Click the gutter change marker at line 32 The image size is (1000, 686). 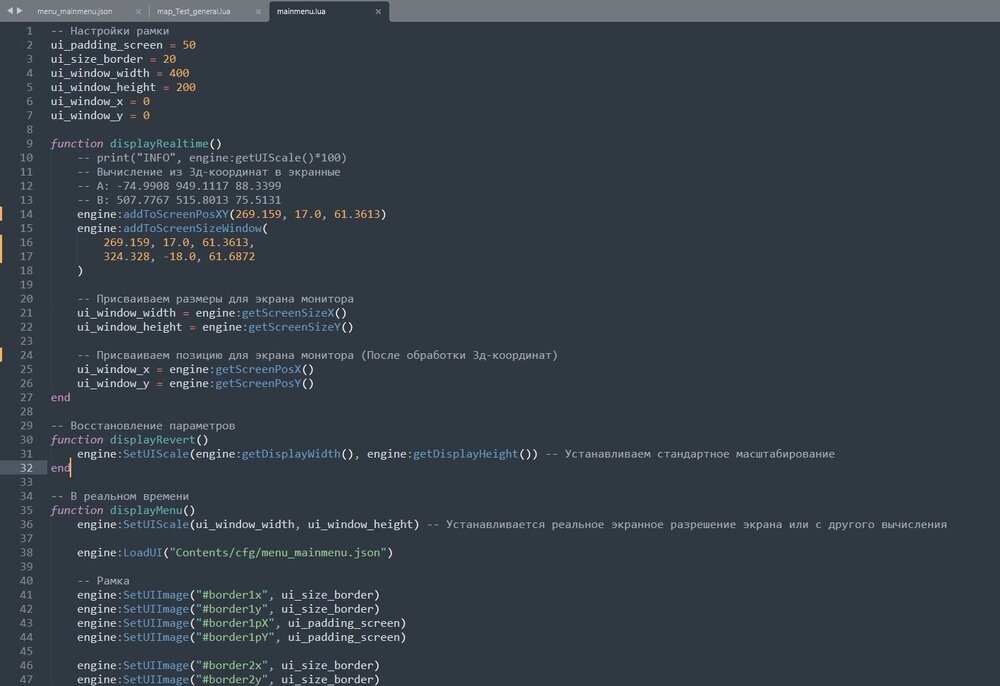point(2,467)
